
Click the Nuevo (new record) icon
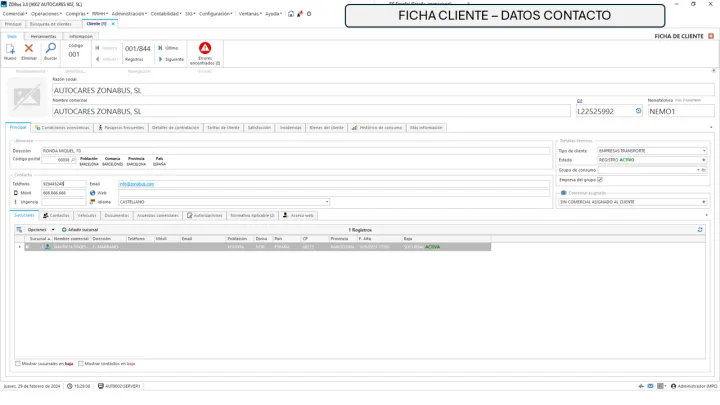(x=10, y=49)
